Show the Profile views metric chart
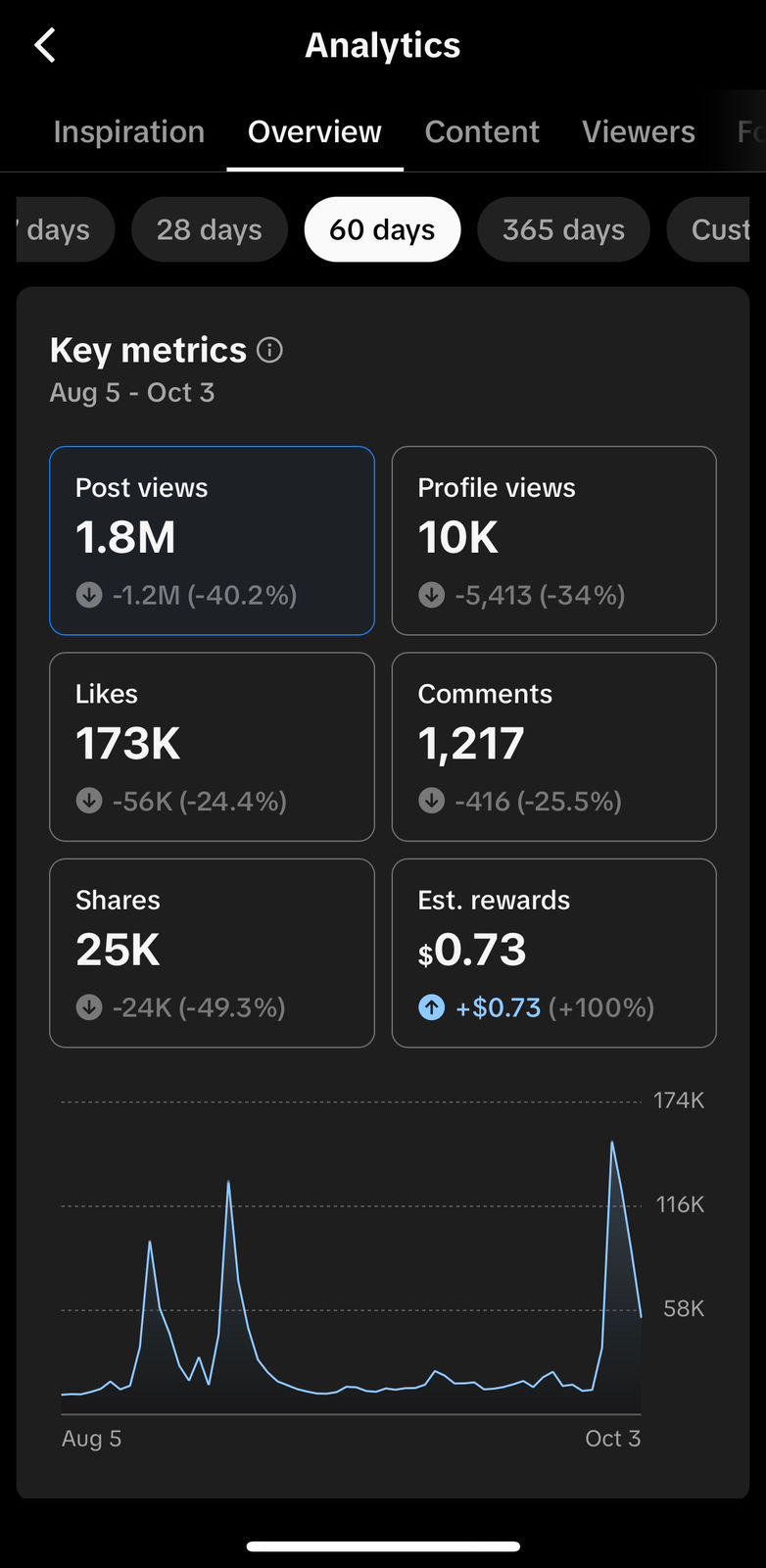This screenshot has width=766, height=1568. click(553, 540)
